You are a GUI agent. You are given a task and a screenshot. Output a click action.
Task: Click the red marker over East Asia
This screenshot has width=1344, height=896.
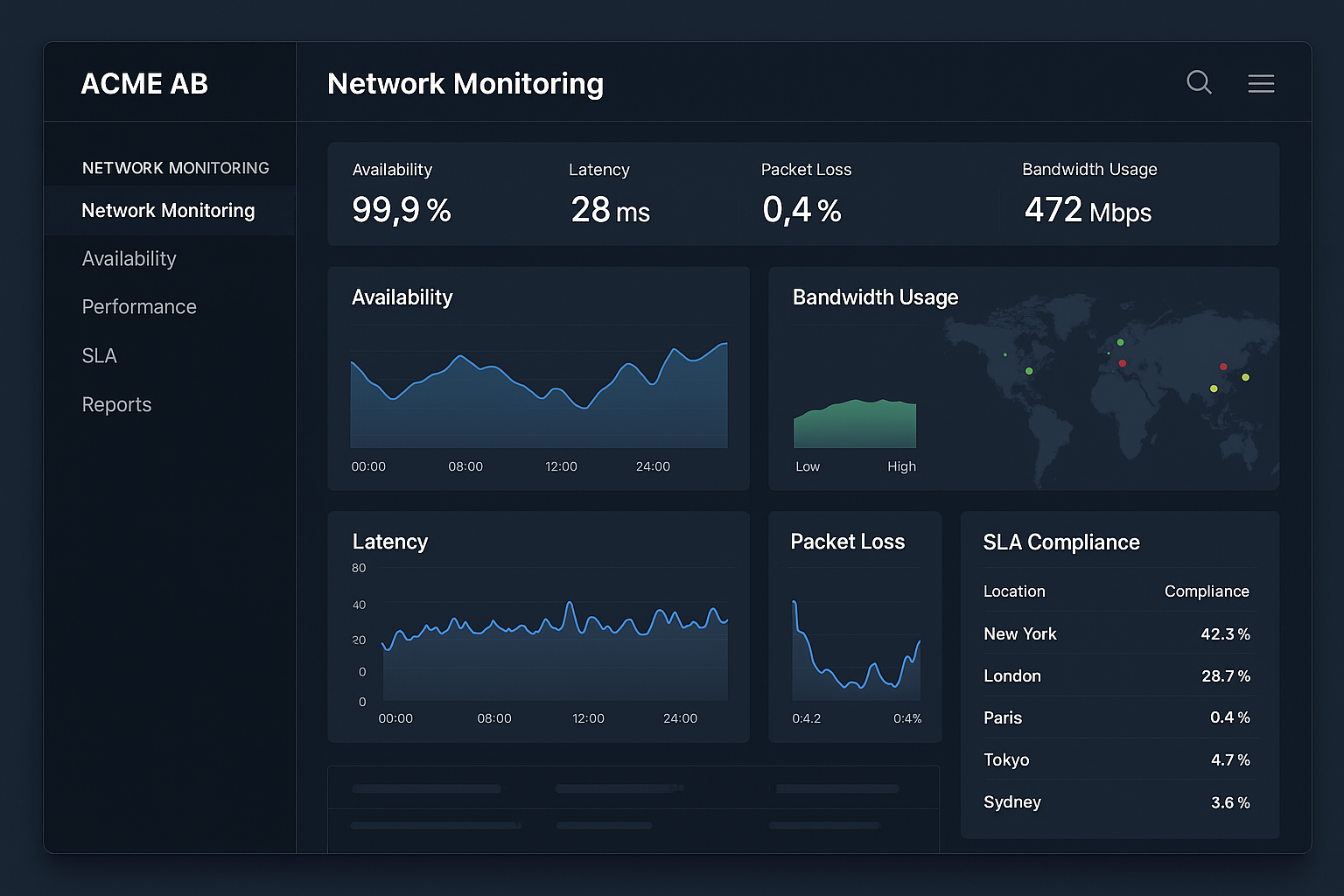tap(1223, 367)
